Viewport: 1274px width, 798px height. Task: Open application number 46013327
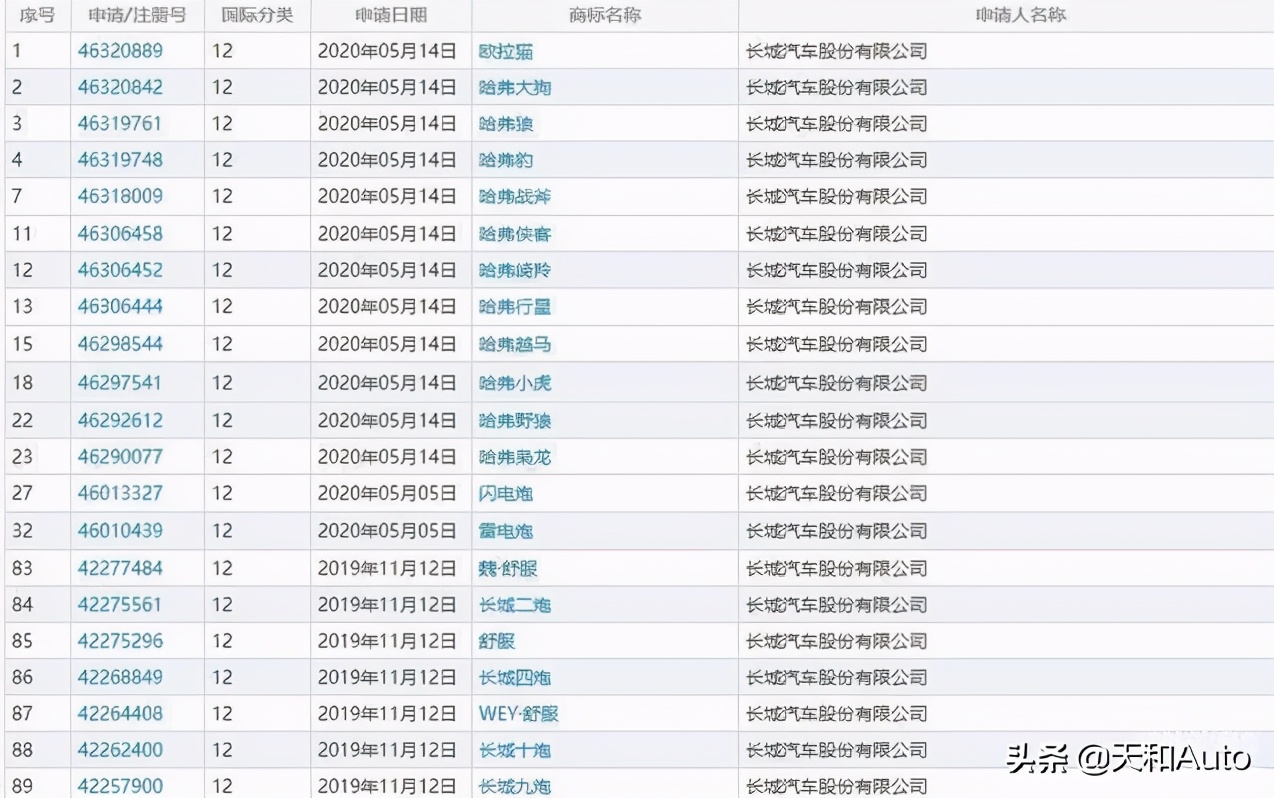(120, 493)
